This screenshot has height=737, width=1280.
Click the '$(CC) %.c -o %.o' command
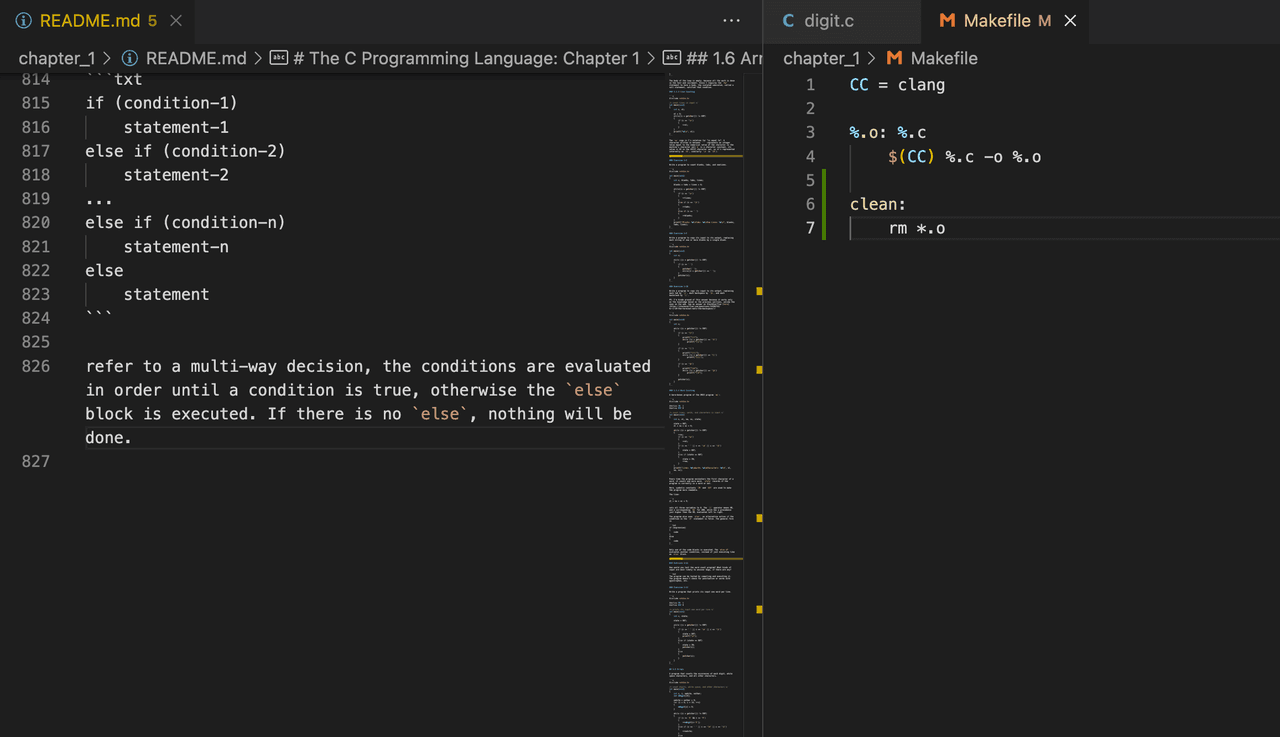964,156
